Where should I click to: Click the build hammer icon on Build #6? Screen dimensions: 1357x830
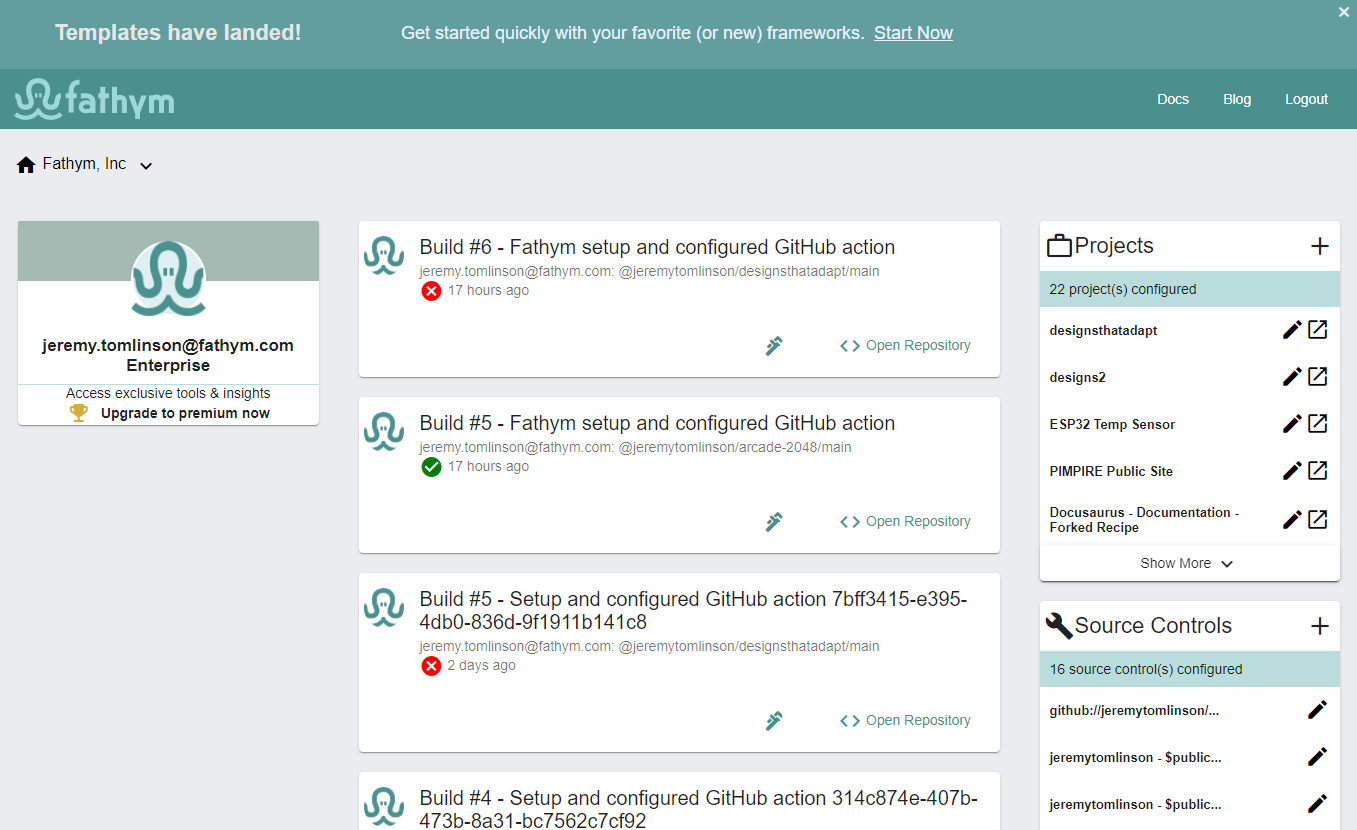(774, 346)
